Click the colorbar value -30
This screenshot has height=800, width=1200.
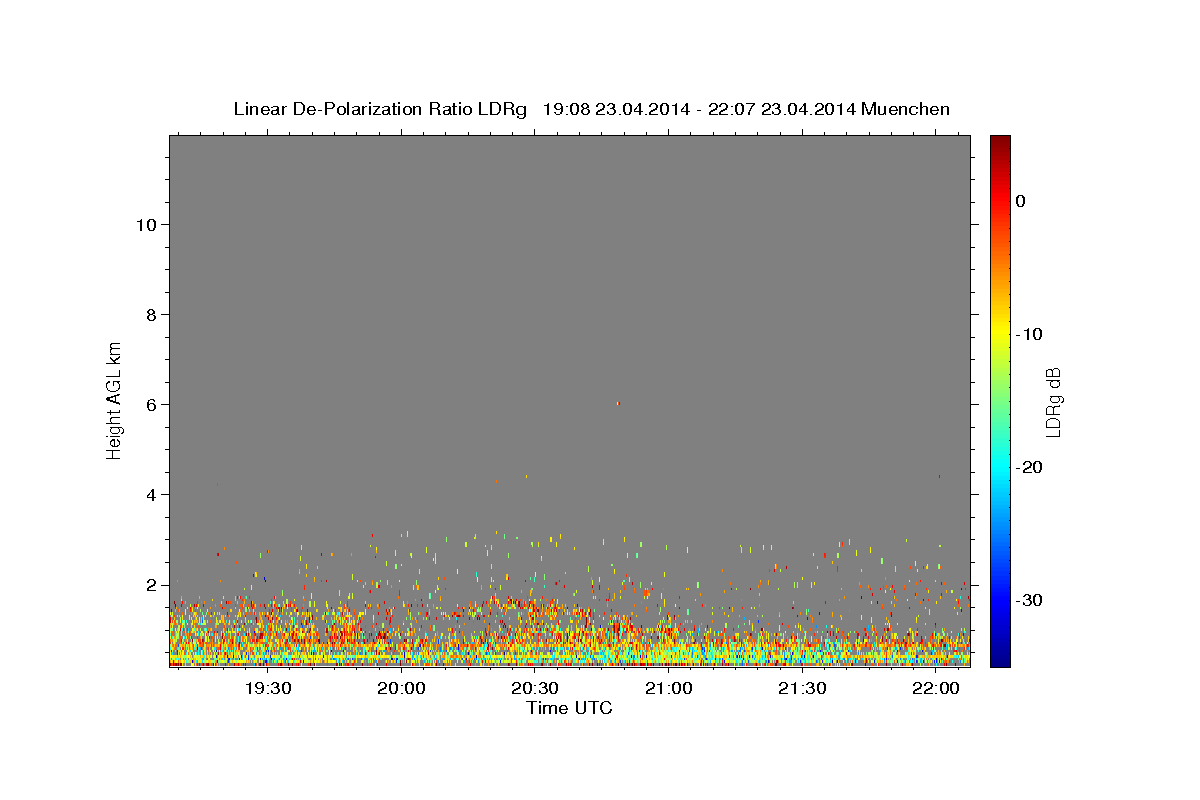pos(1028,600)
